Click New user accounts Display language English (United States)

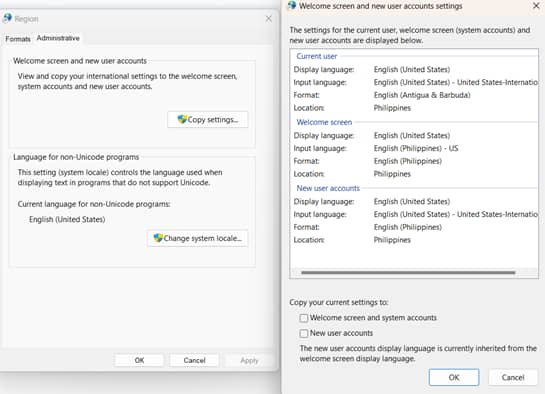[412, 202]
